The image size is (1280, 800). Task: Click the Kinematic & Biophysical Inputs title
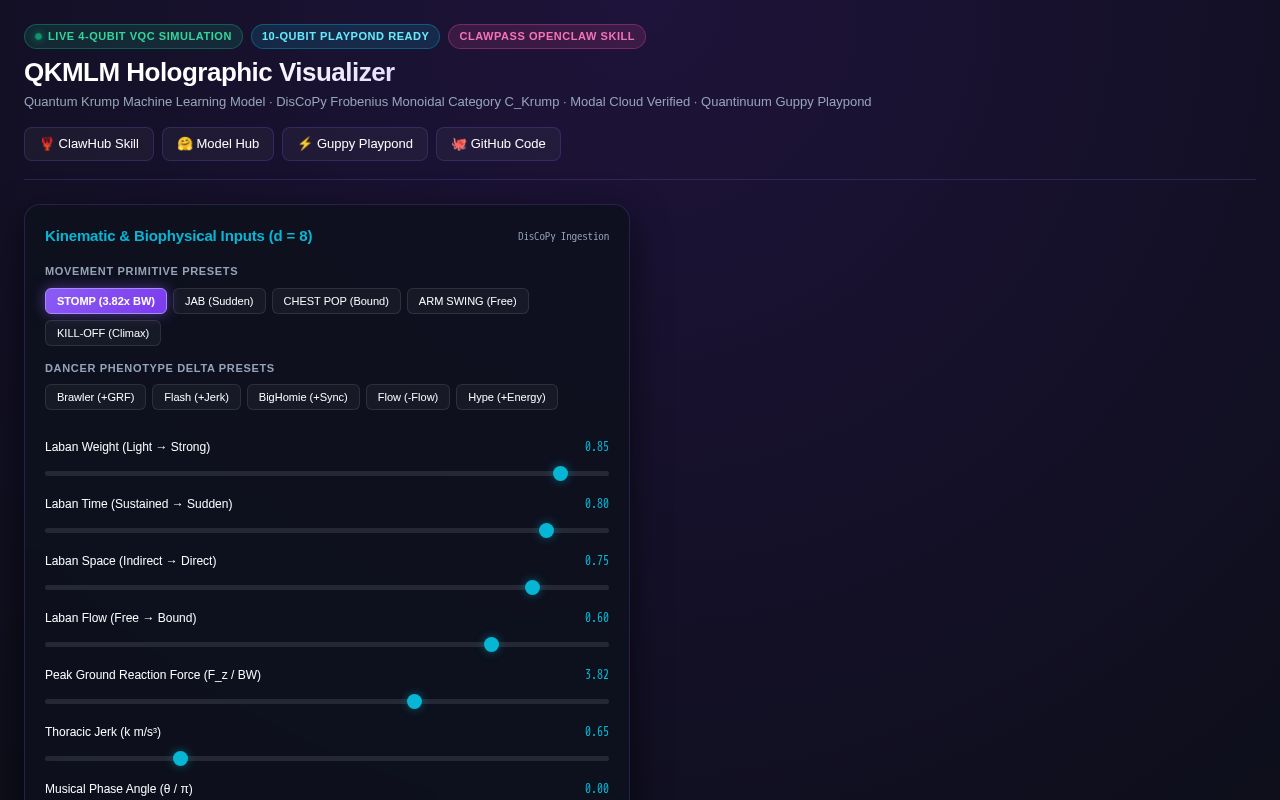point(179,236)
